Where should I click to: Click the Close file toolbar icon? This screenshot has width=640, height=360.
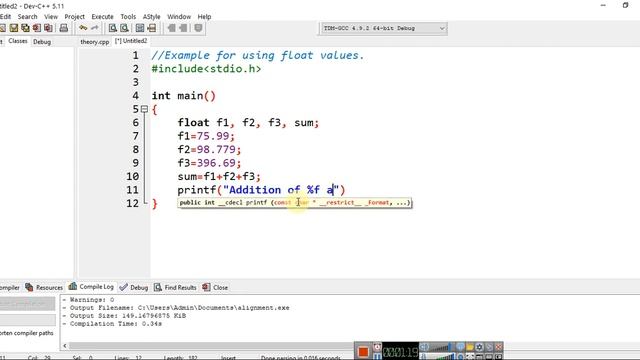pyautogui.click(x=37, y=28)
